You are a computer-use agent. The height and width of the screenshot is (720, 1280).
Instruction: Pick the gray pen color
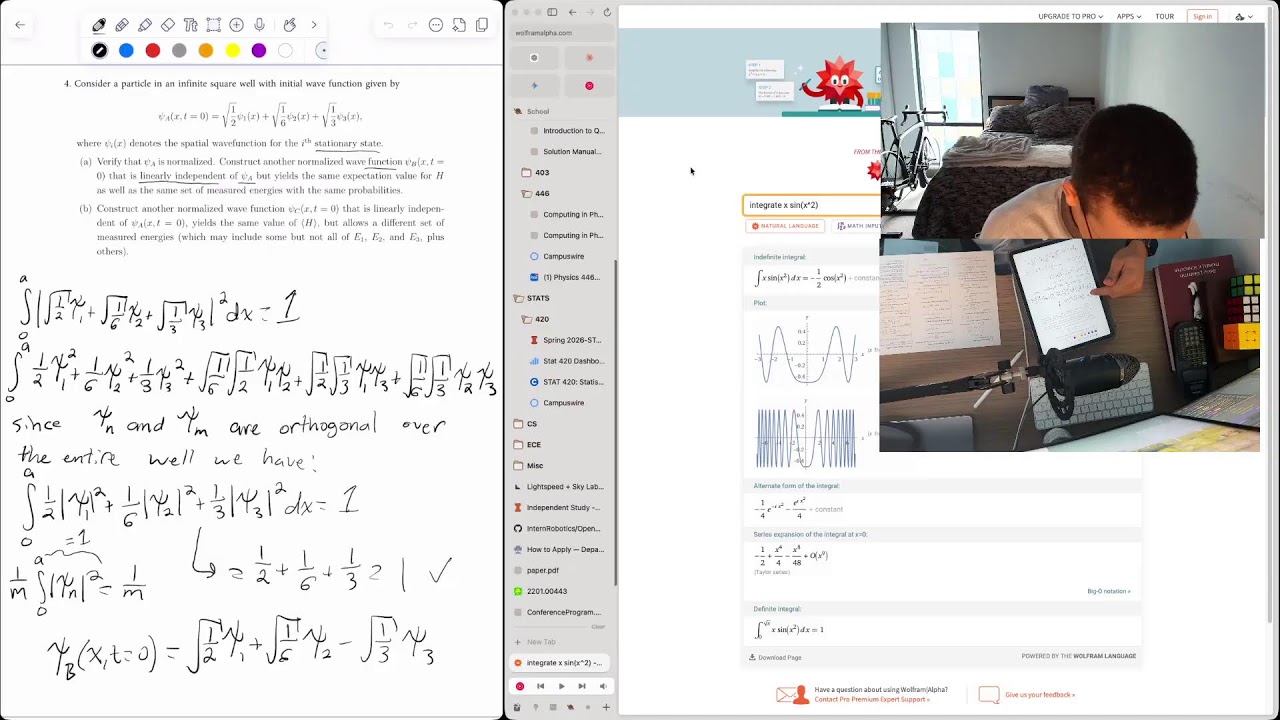(179, 50)
